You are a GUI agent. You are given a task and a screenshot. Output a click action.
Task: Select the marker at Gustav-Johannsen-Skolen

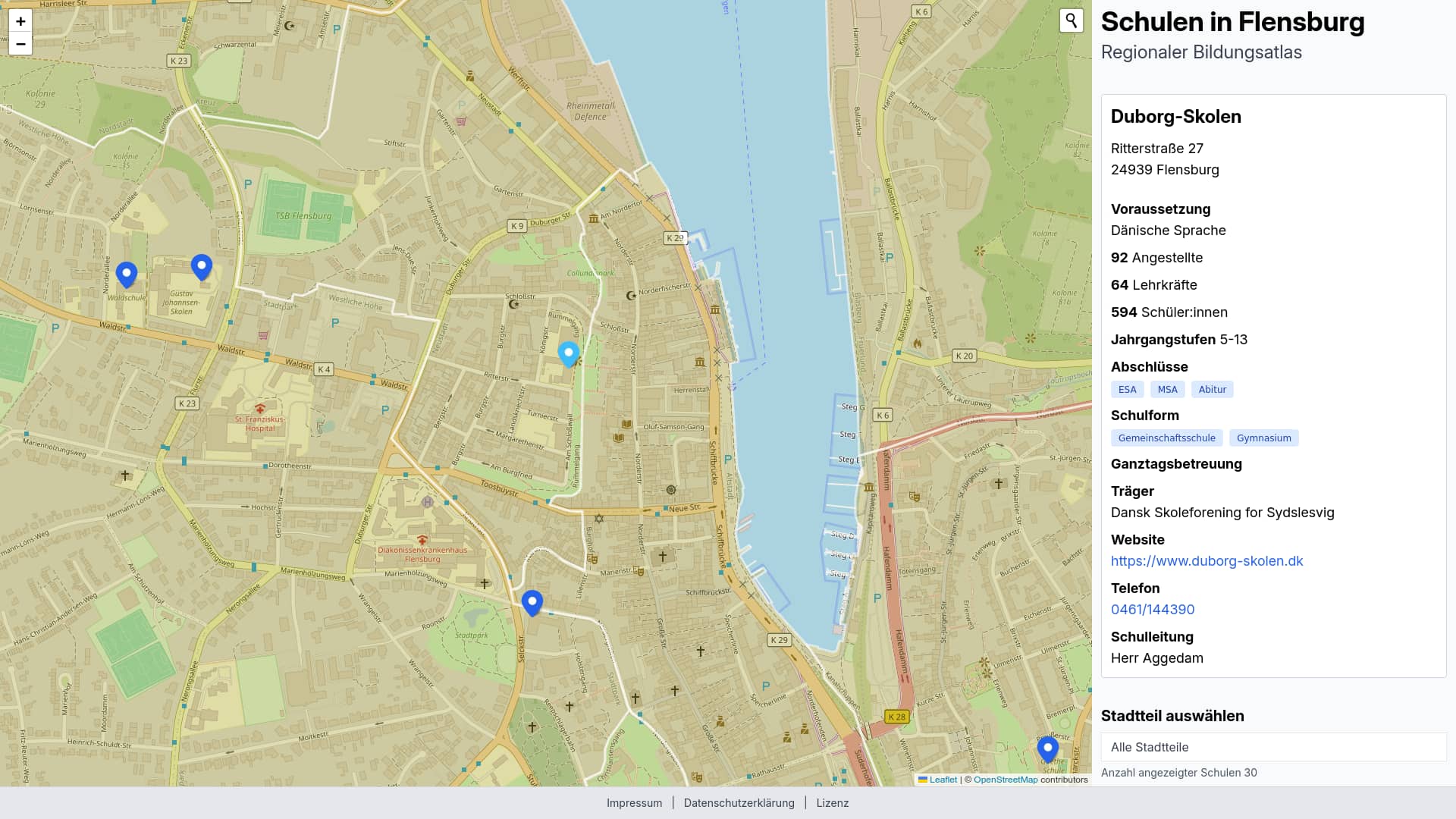point(200,266)
